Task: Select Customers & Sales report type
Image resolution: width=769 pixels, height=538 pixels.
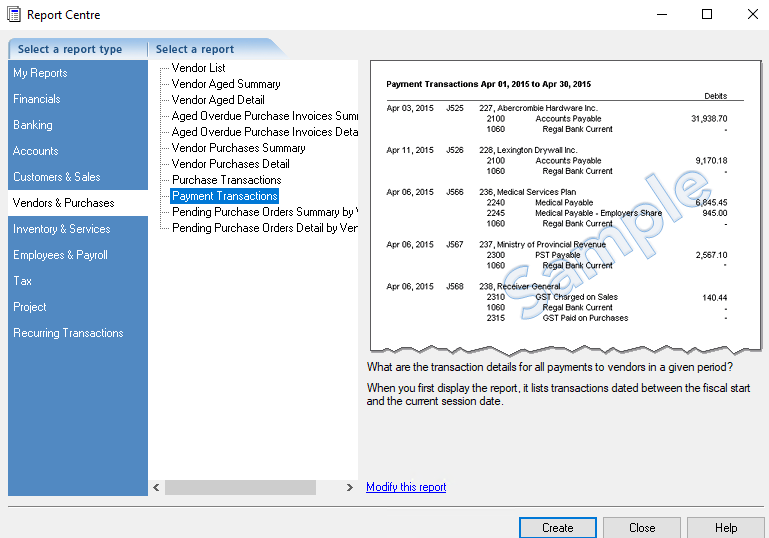Action: tap(57, 177)
